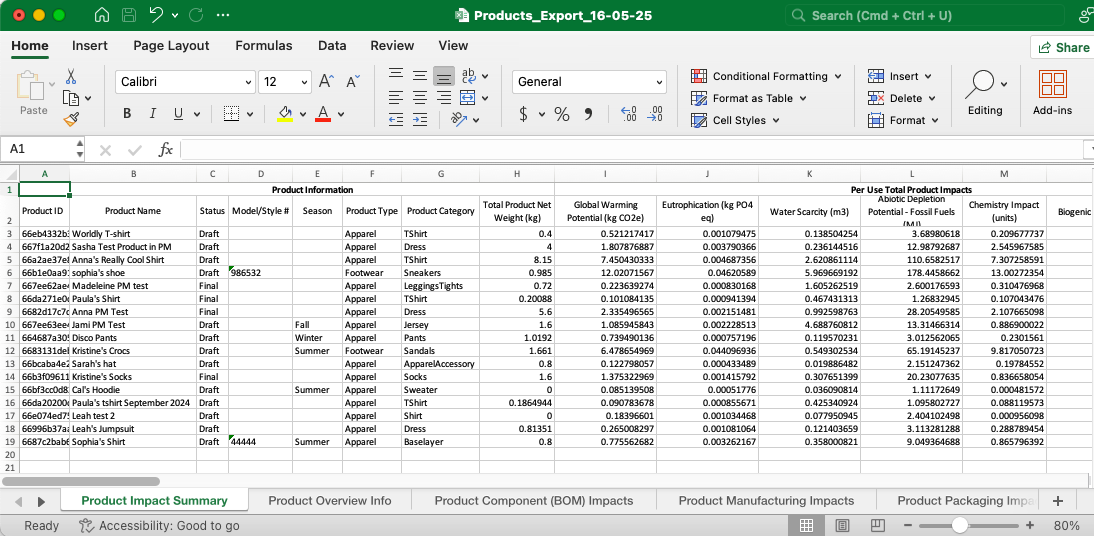Increase font size with the larger A icon
The width and height of the screenshot is (1094, 536).
[327, 82]
